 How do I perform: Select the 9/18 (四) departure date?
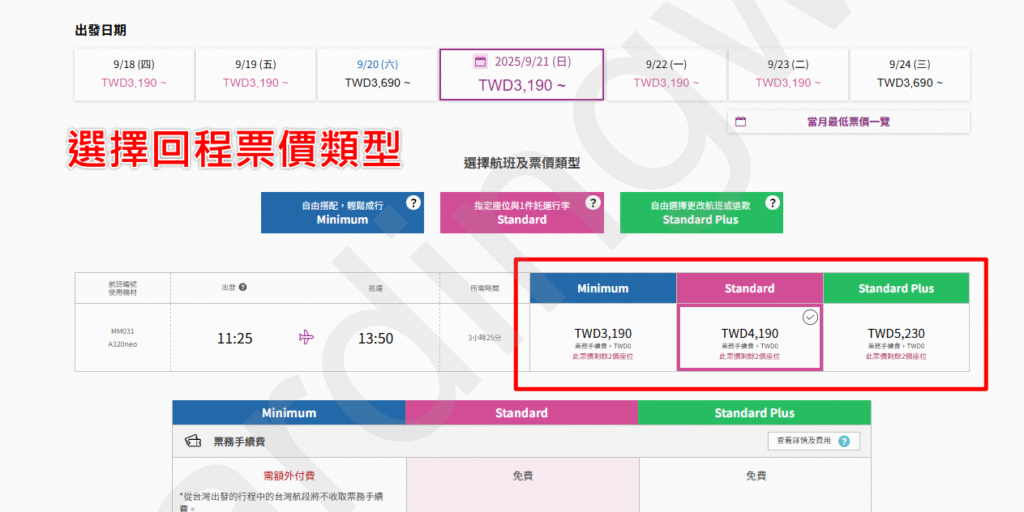(x=134, y=74)
